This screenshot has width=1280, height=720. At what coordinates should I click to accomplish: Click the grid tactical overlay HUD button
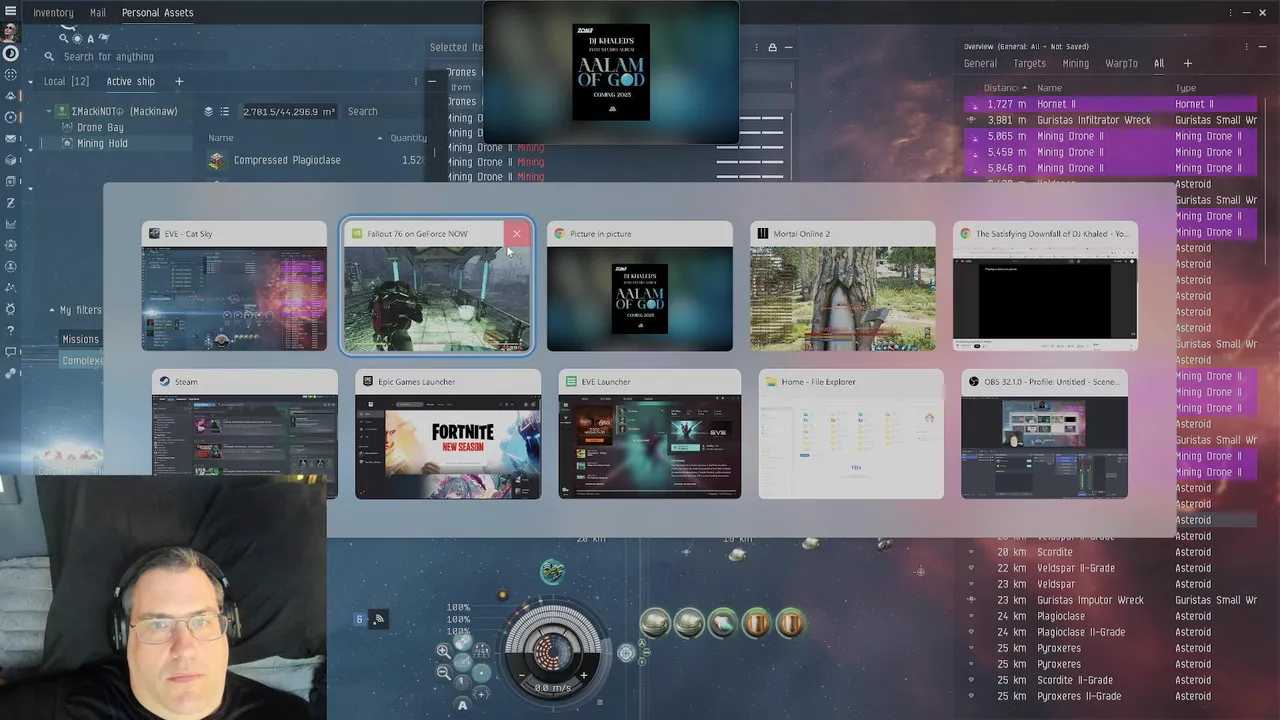(482, 651)
